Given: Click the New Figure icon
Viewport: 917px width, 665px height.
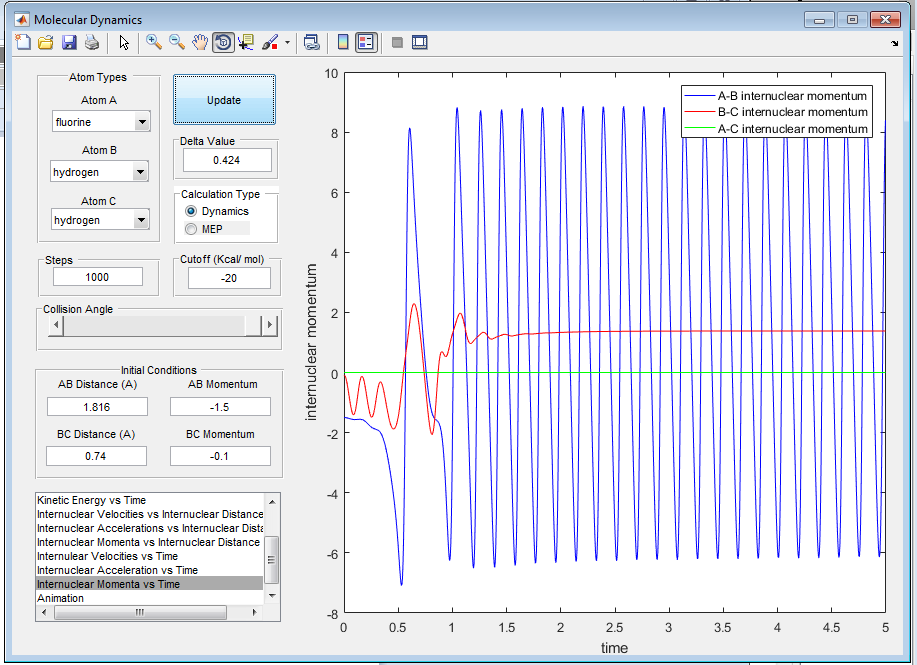Looking at the screenshot, I should [24, 42].
